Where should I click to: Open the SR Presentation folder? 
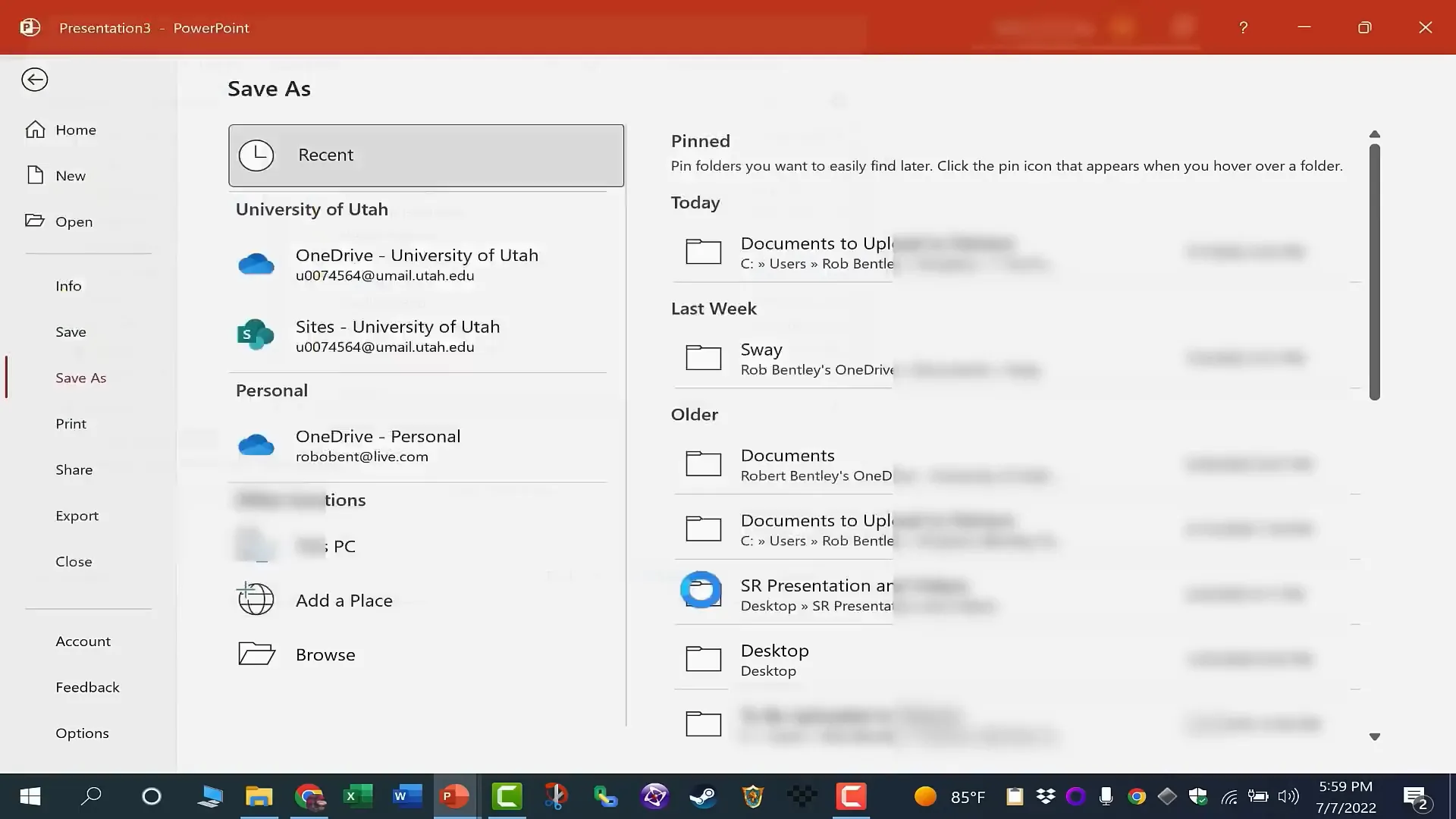(1016, 594)
